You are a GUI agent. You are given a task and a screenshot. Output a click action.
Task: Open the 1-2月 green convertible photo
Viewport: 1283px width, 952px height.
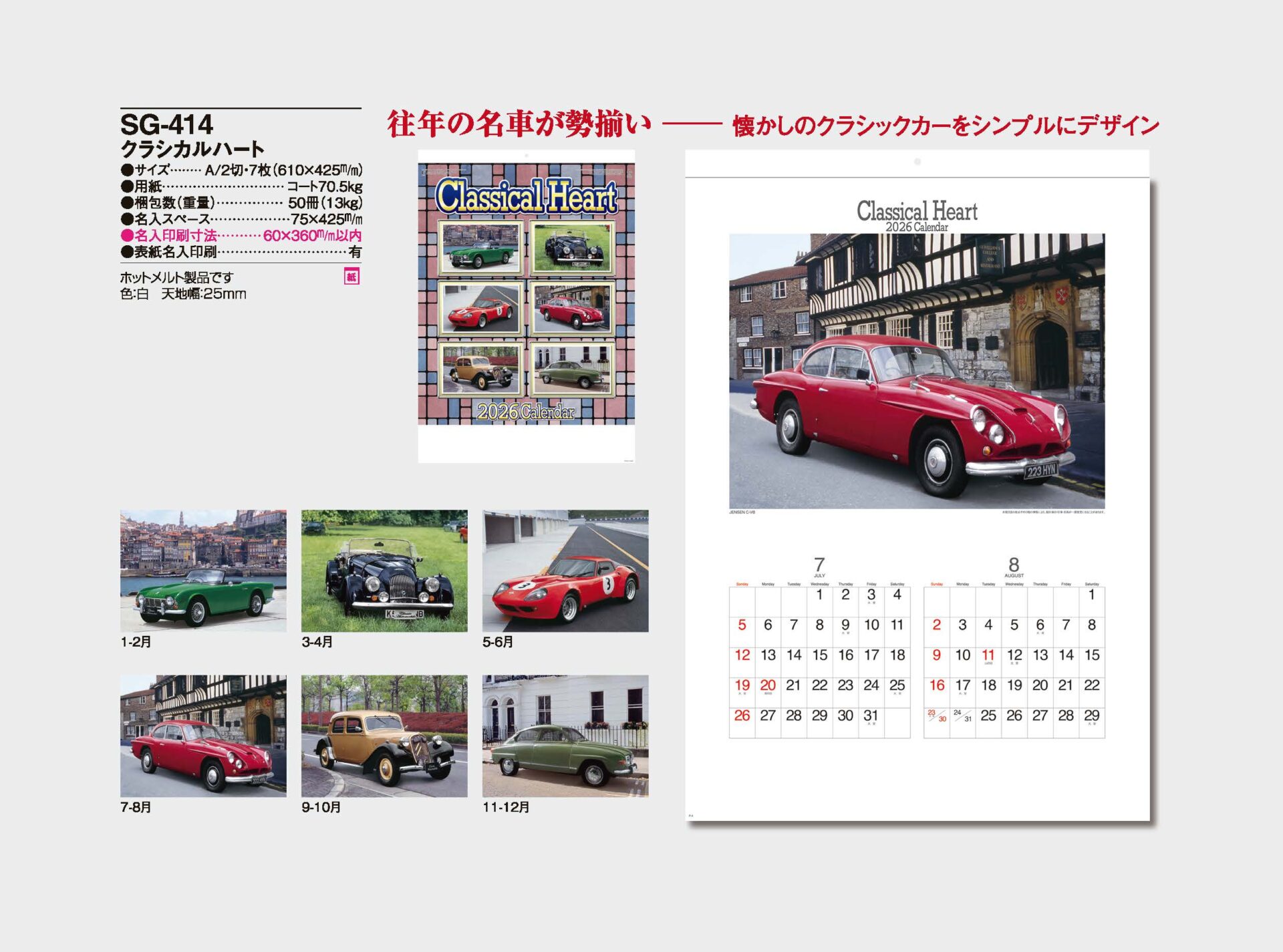click(x=203, y=571)
